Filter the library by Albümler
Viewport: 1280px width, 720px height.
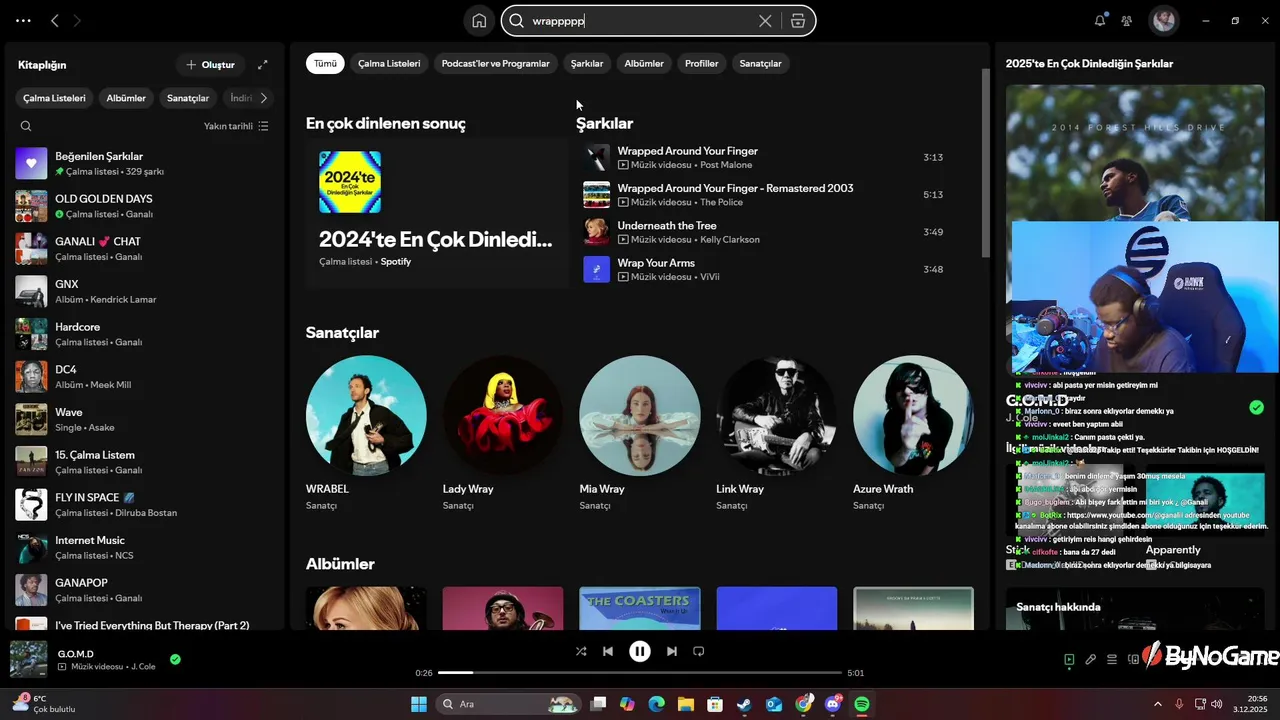[126, 98]
